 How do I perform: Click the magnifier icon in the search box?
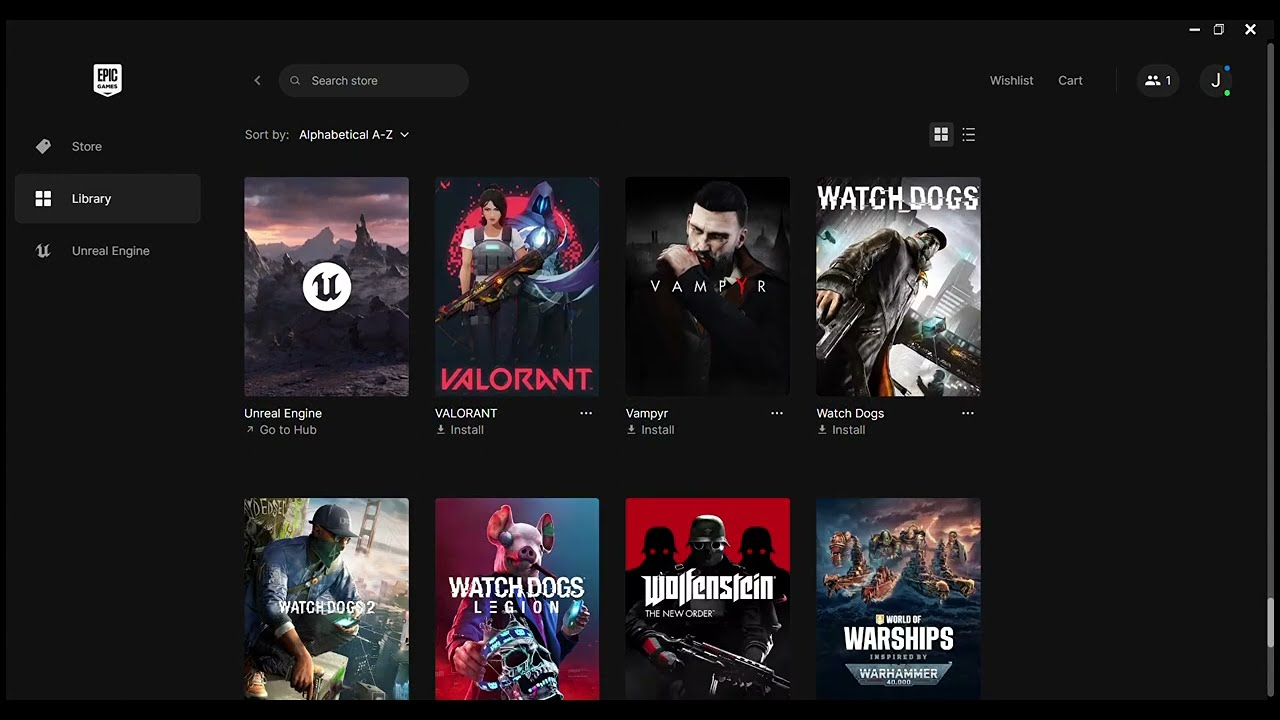[x=295, y=80]
